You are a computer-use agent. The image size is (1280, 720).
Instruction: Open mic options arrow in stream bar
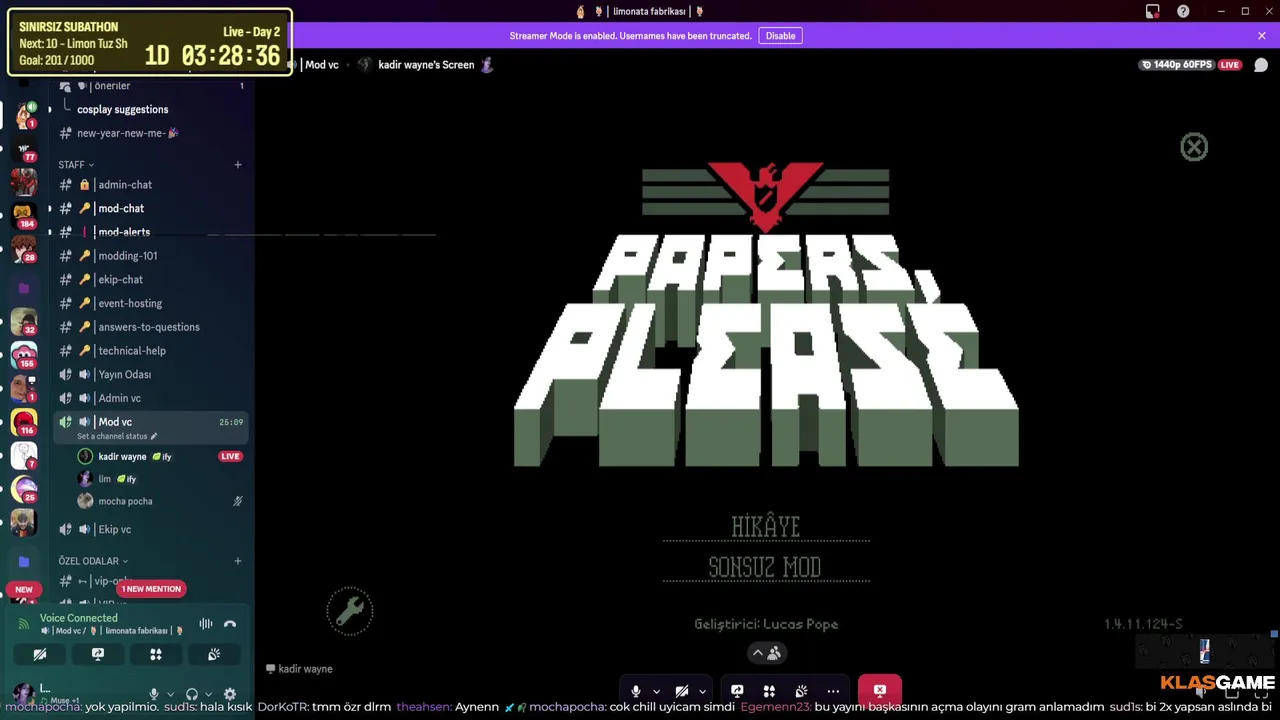click(x=656, y=691)
